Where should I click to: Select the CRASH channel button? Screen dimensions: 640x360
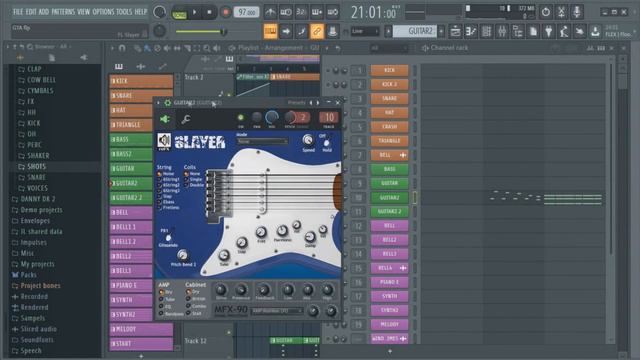(x=389, y=127)
